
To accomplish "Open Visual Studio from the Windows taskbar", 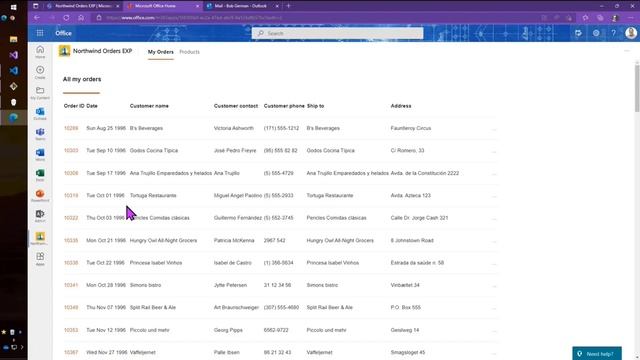I will point(13,55).
